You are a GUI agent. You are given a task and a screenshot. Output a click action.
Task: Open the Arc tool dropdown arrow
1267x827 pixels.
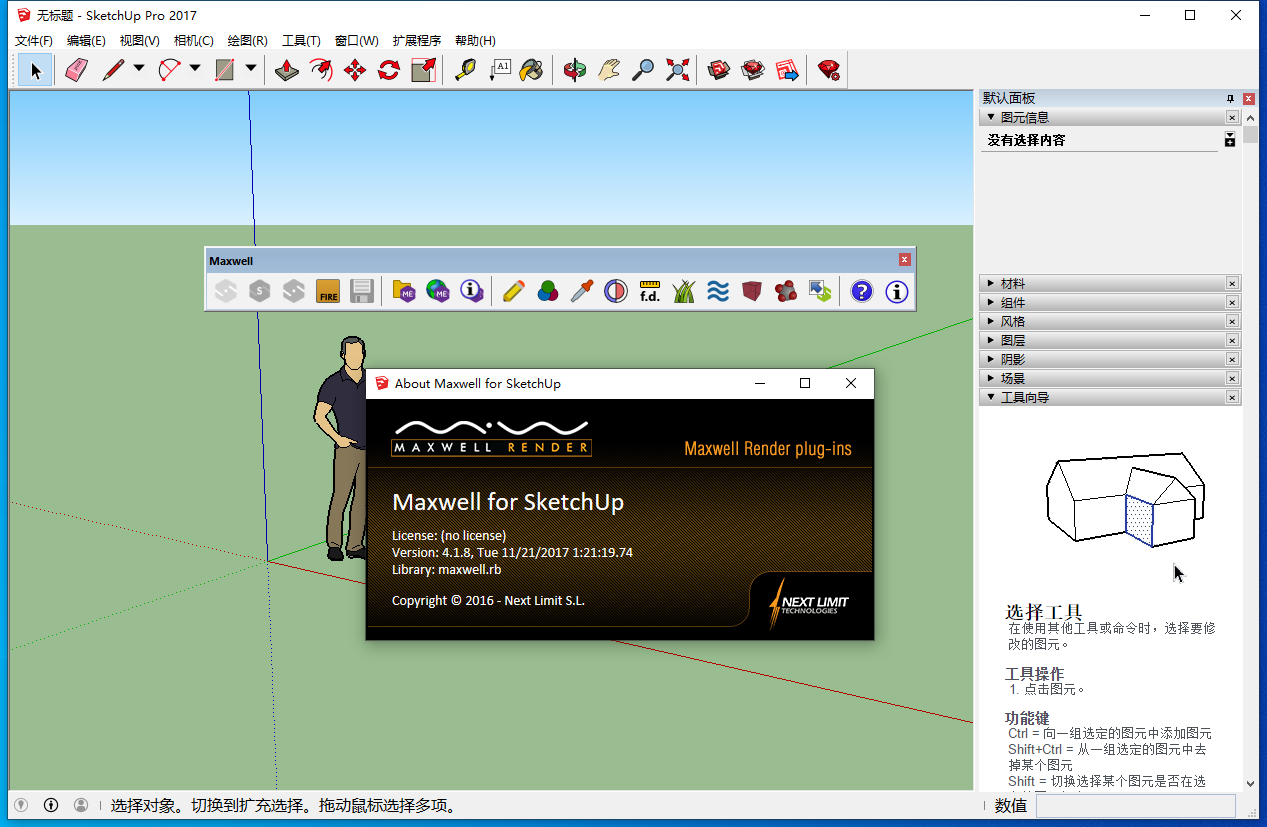pos(194,70)
